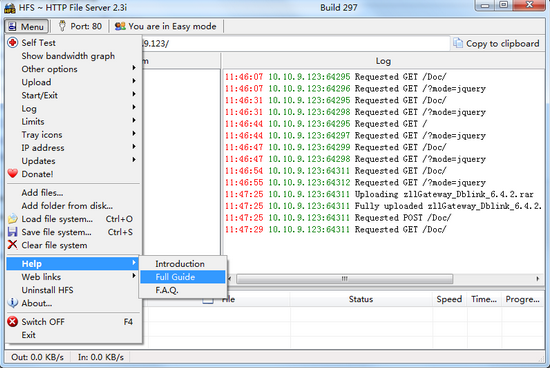Click the floppy disk Save file system icon
The width and height of the screenshot is (550, 368).
[13, 232]
